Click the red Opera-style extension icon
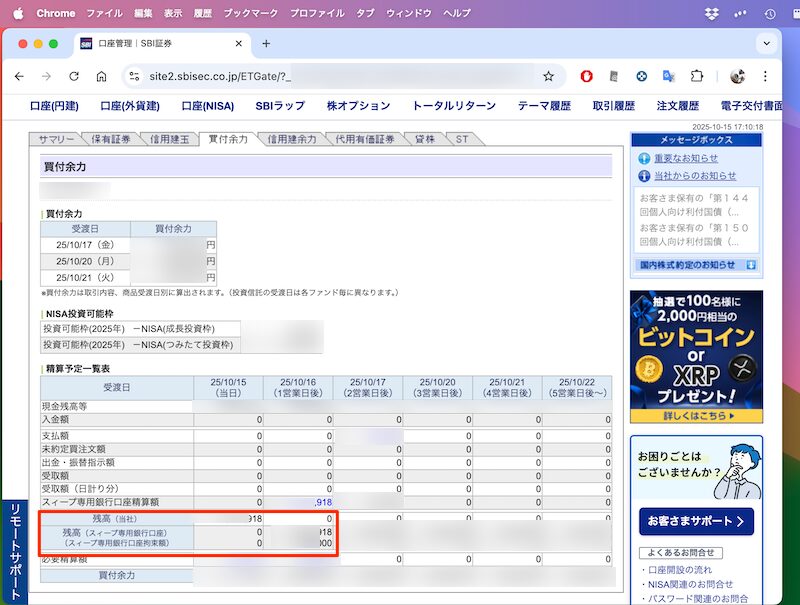Screen dimensions: 800x605 click(587, 76)
